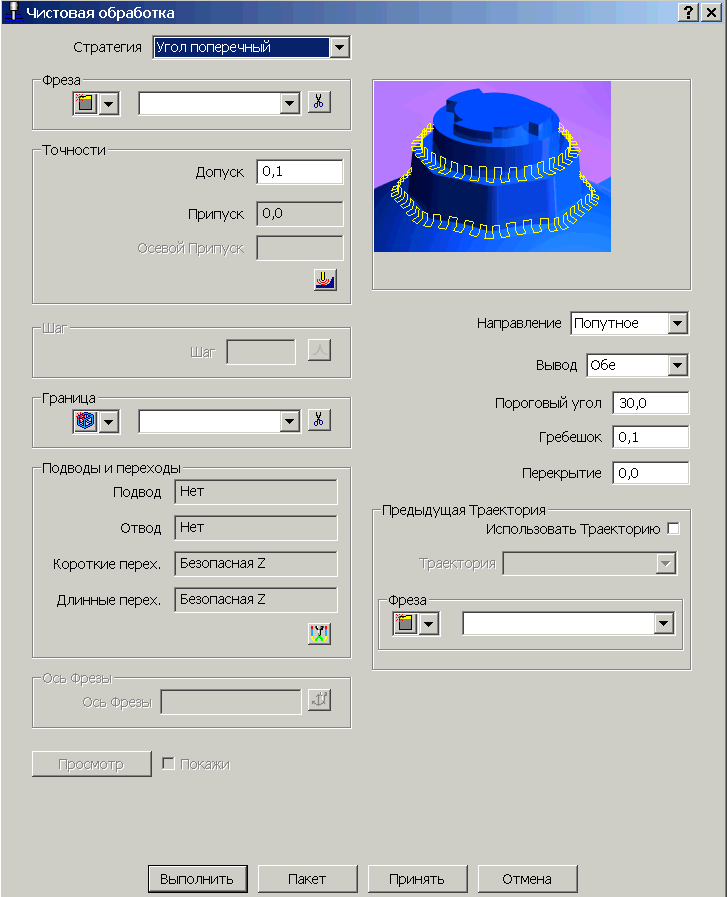
Task: Close the Чистовая обработка dialog
Action: (x=711, y=12)
